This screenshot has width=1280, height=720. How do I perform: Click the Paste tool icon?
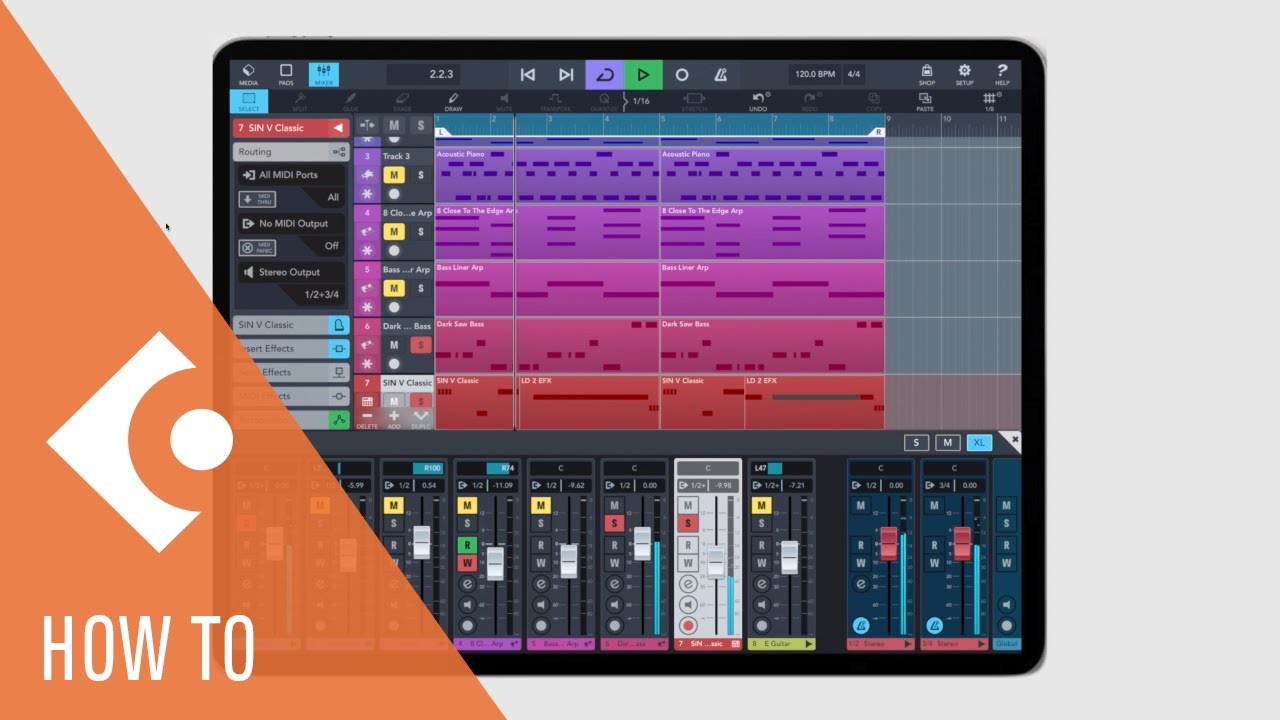coord(925,101)
